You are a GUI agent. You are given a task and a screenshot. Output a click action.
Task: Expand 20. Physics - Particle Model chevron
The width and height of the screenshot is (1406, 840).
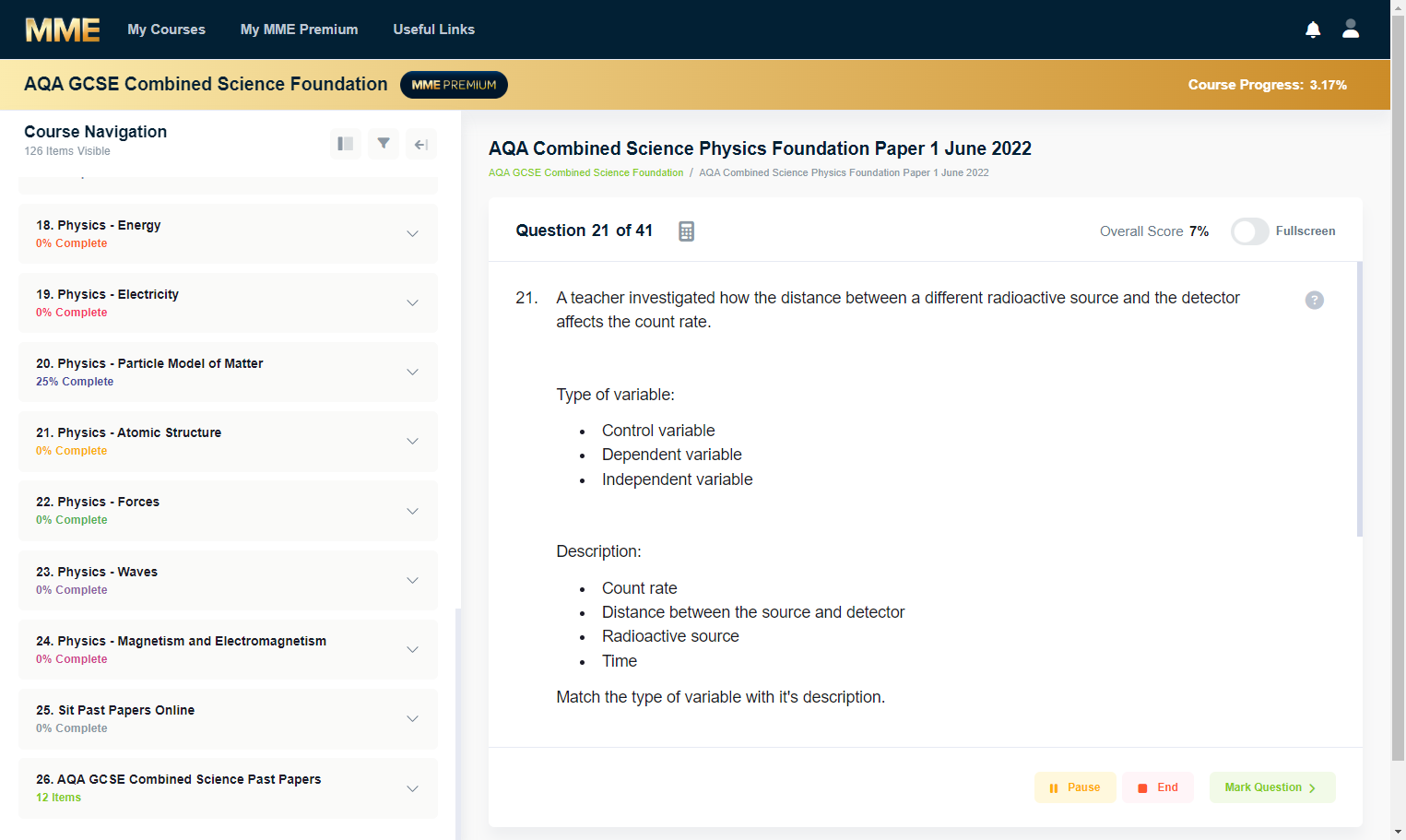[x=412, y=372]
